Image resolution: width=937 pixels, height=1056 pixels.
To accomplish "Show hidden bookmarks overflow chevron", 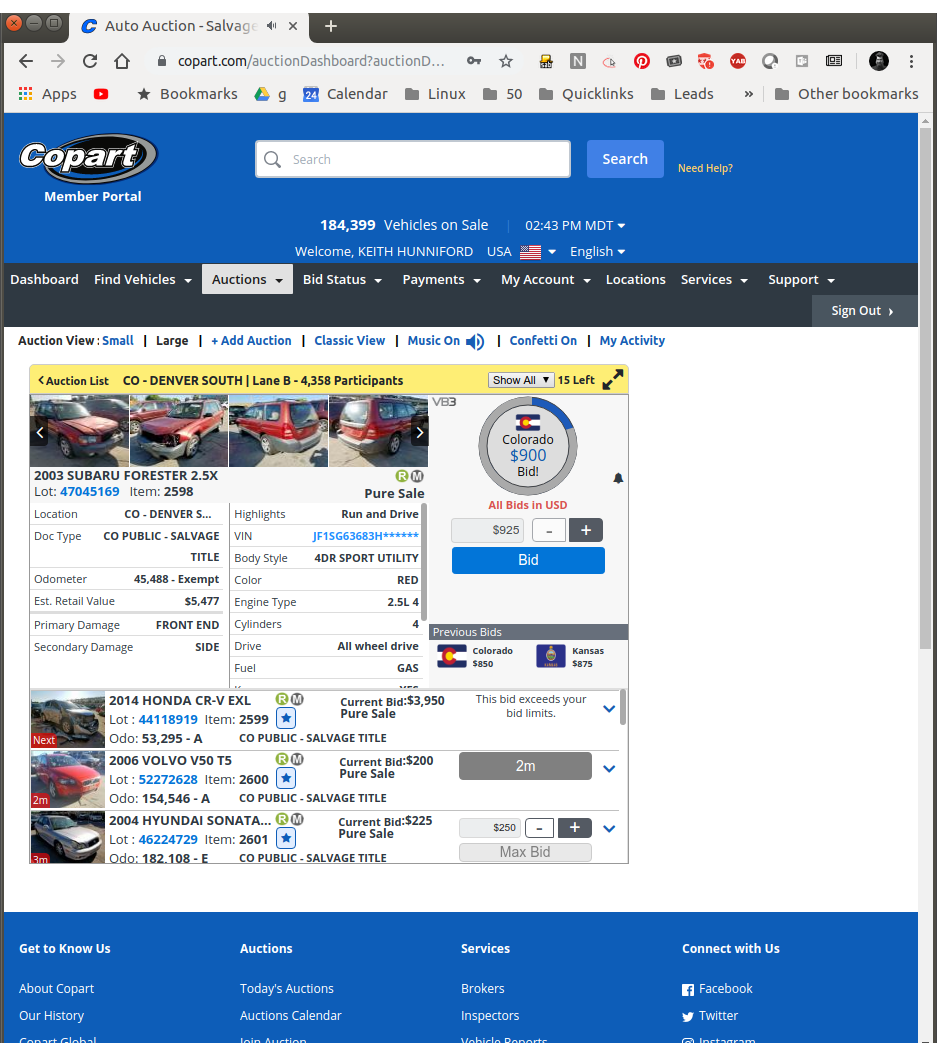I will (748, 94).
